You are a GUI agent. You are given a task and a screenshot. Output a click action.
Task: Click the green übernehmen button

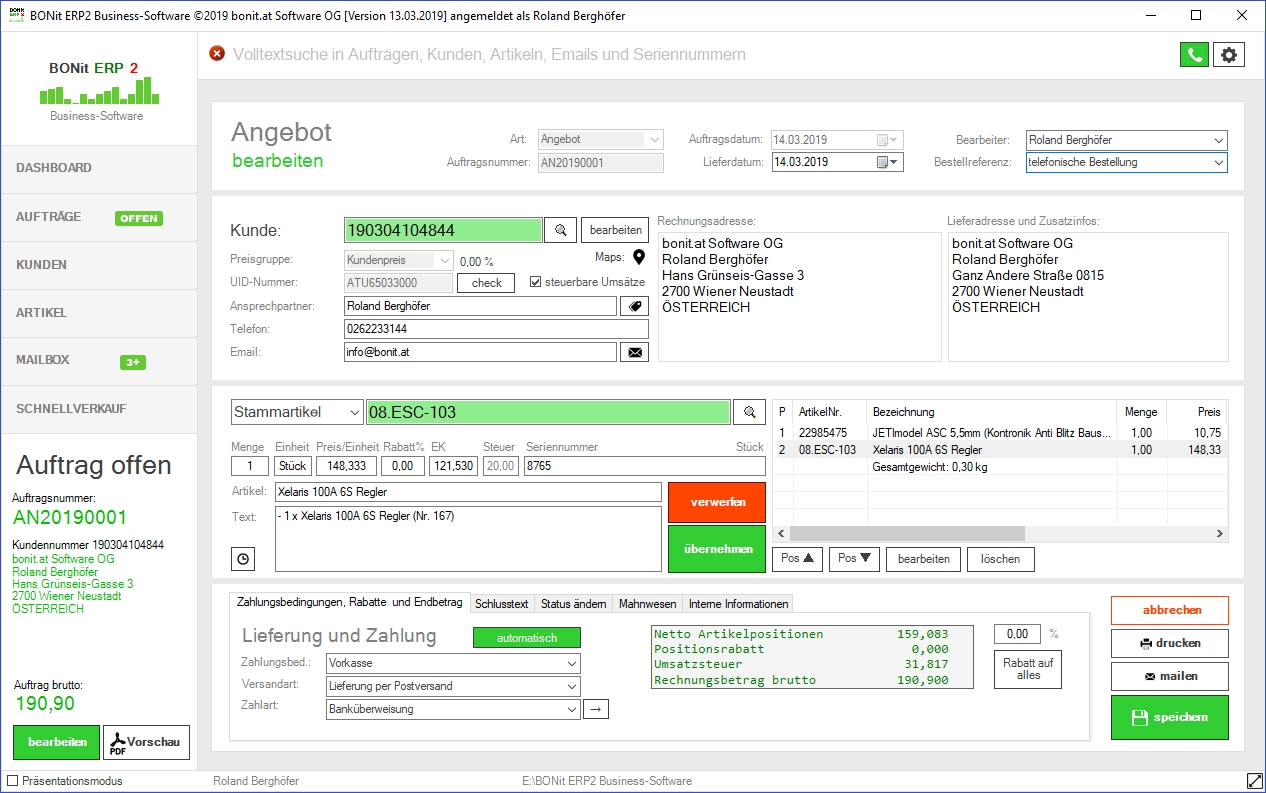[717, 549]
